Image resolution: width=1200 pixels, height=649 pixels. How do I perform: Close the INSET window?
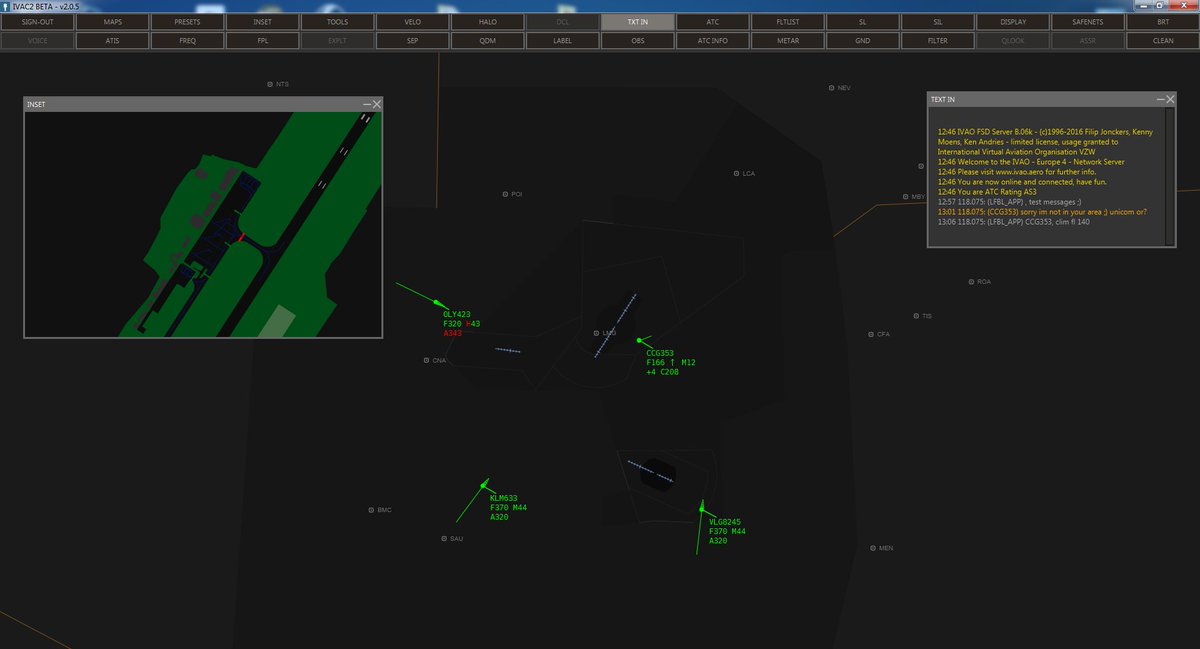point(376,104)
